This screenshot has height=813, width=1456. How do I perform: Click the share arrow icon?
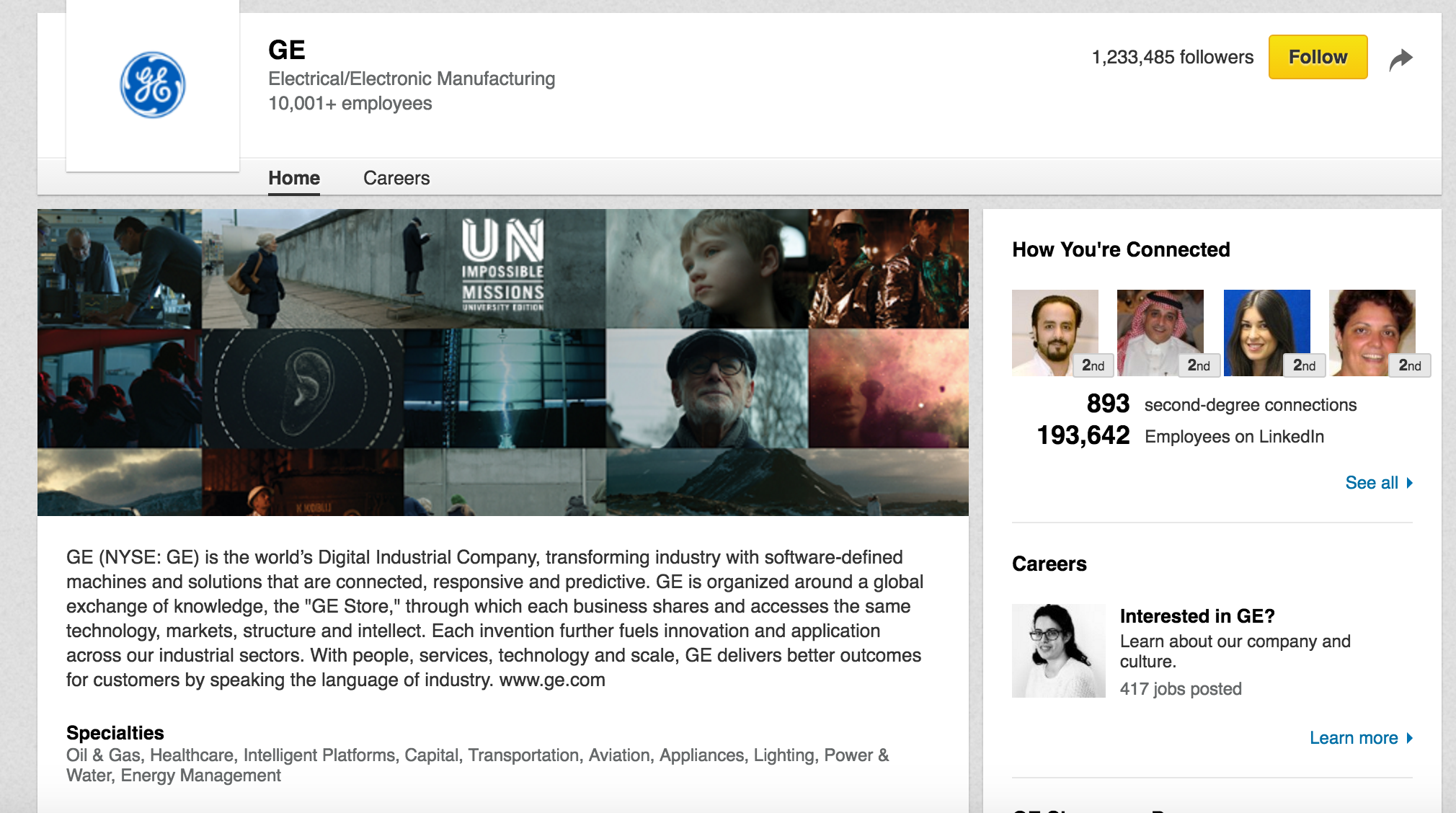tap(1400, 59)
